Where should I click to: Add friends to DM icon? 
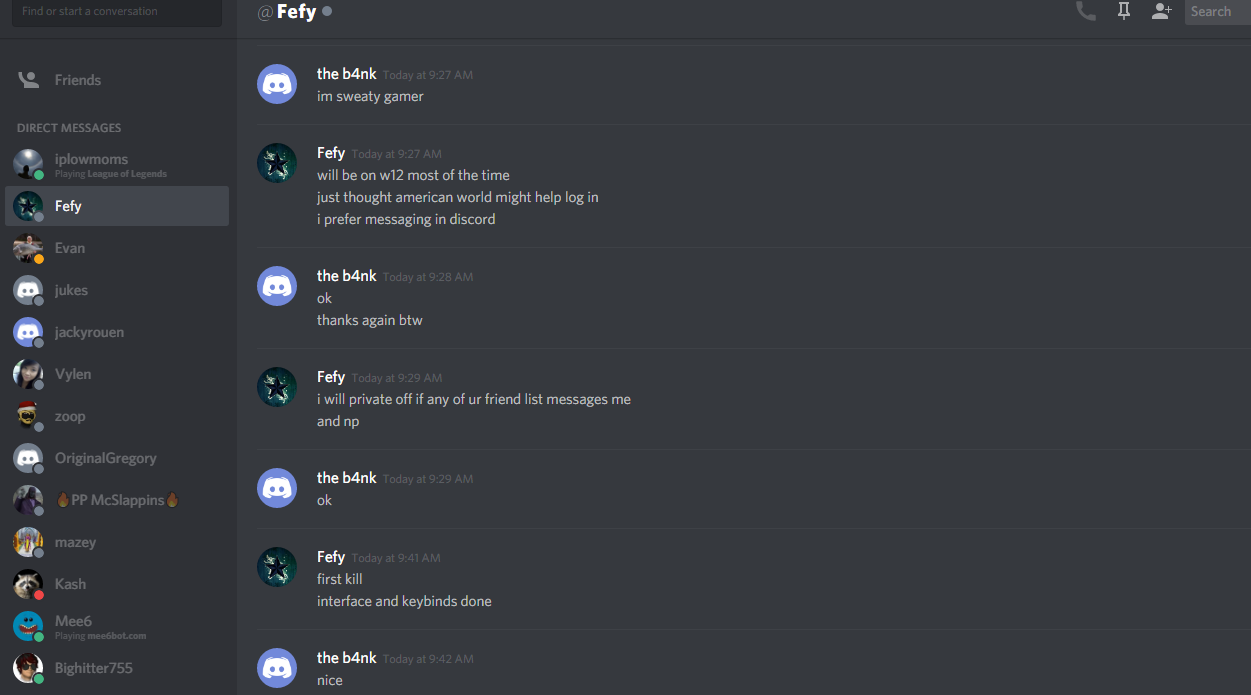(1161, 12)
